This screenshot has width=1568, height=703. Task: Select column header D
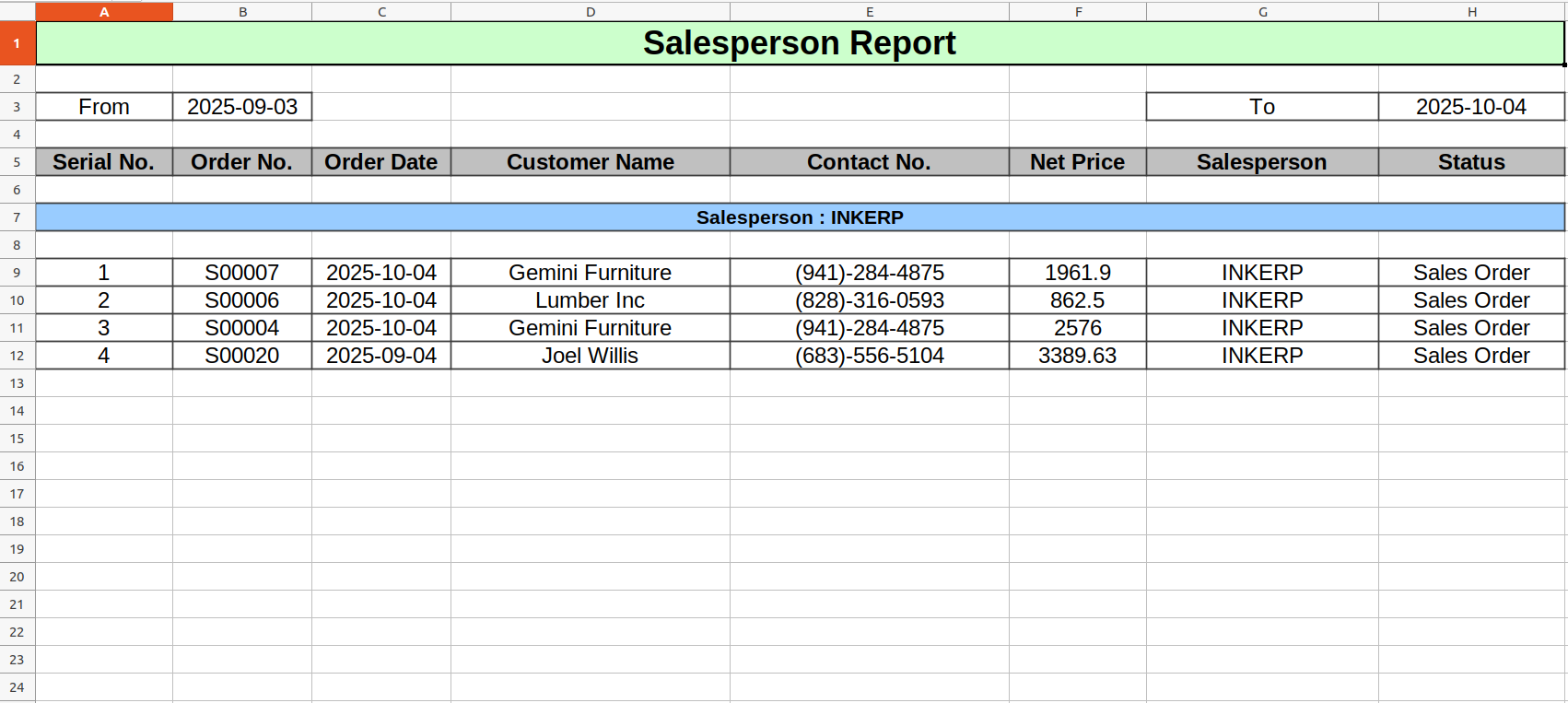click(591, 11)
